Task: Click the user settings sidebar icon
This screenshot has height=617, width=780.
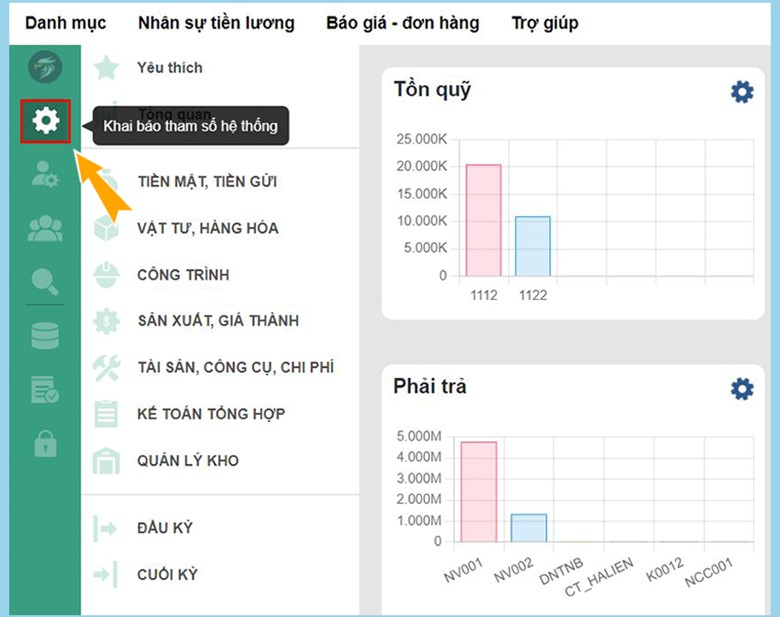Action: pos(45,176)
